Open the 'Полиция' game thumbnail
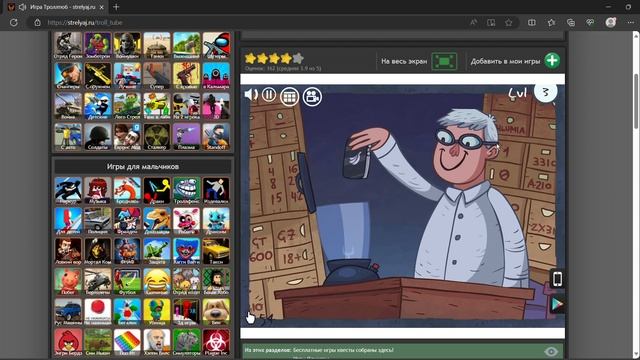Image resolution: width=640 pixels, height=360 pixels. [98, 221]
